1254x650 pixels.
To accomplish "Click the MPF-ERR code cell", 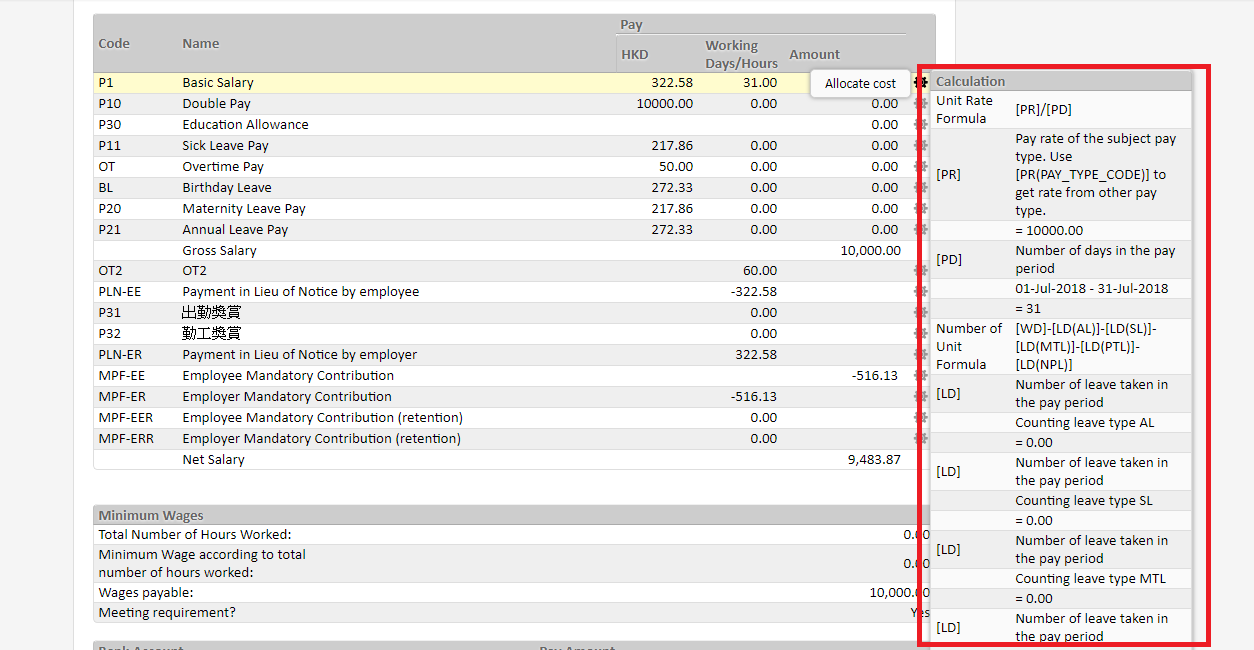I will (126, 439).
